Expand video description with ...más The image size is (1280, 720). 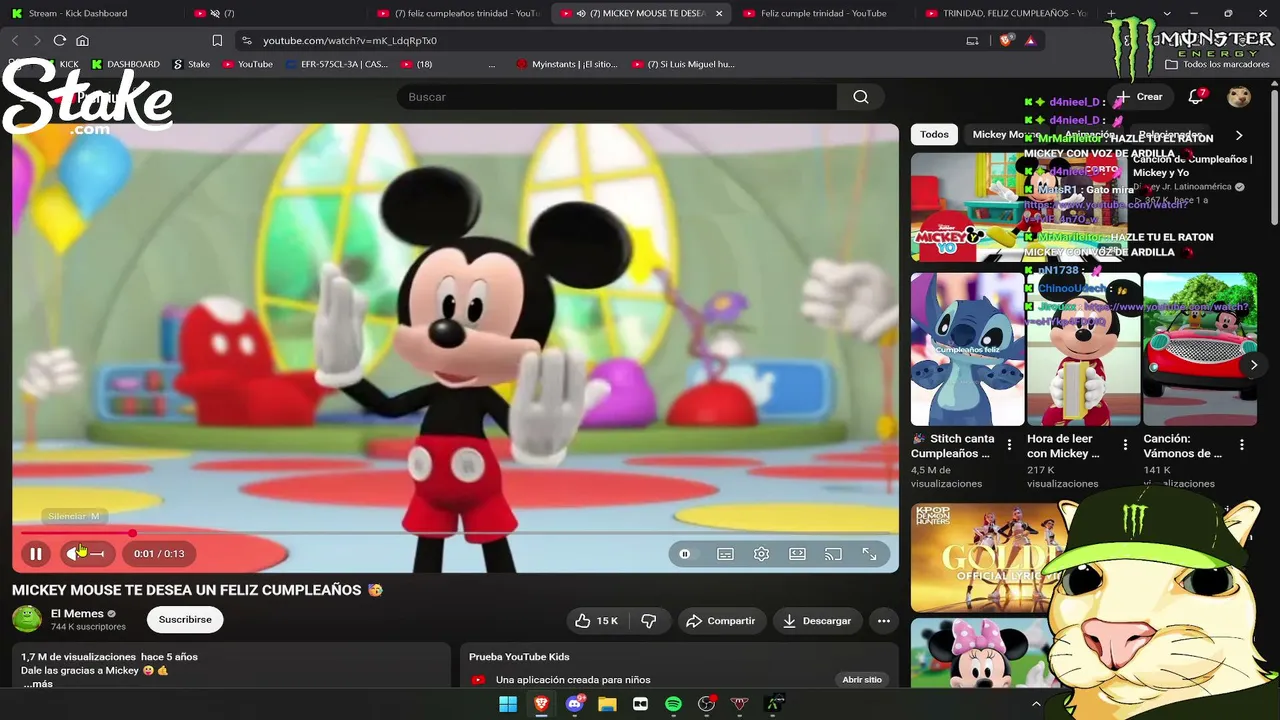tap(38, 684)
